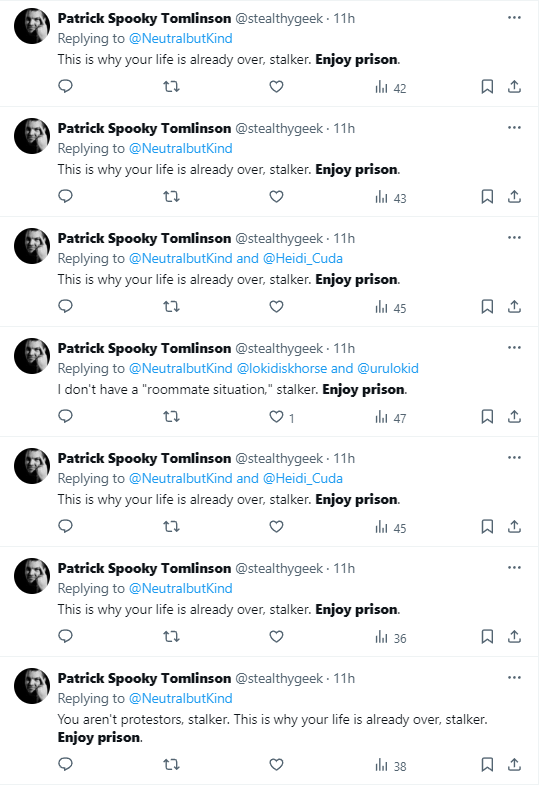Click the avatar on the topmost tweet
539x785 pixels.
tap(32, 26)
